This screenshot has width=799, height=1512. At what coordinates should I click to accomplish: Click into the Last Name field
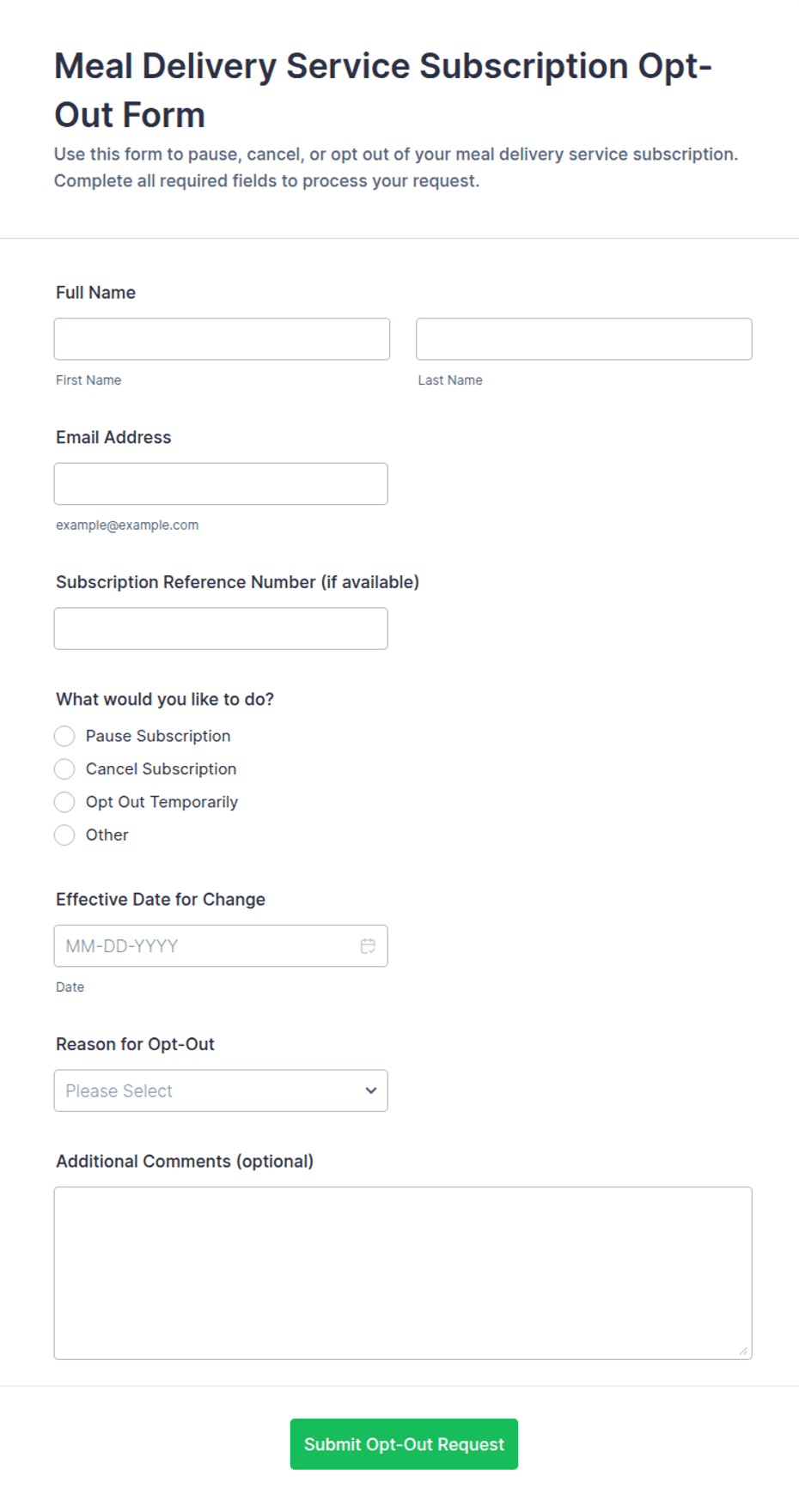coord(584,339)
